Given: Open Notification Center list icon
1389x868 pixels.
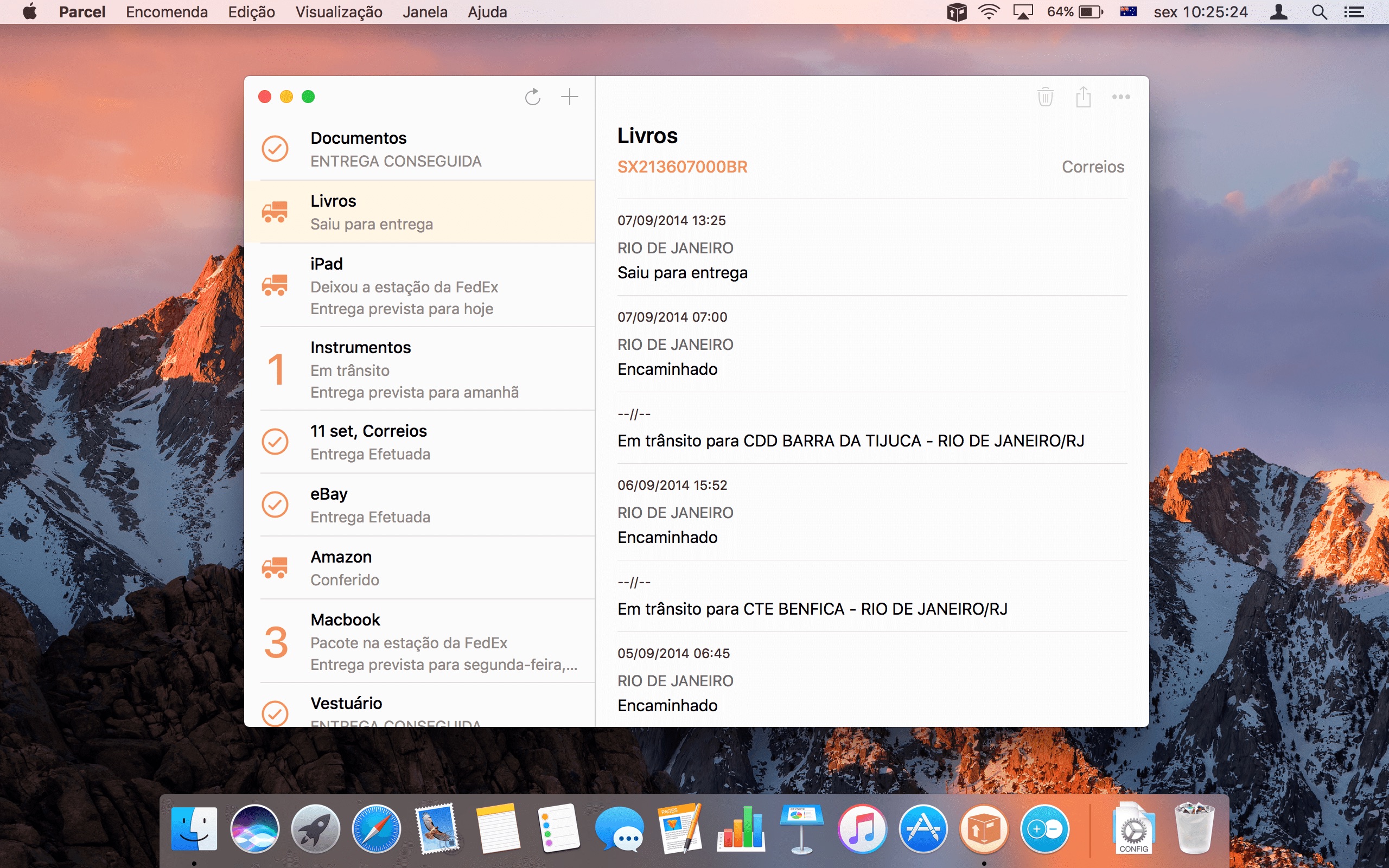Looking at the screenshot, I should [x=1354, y=12].
